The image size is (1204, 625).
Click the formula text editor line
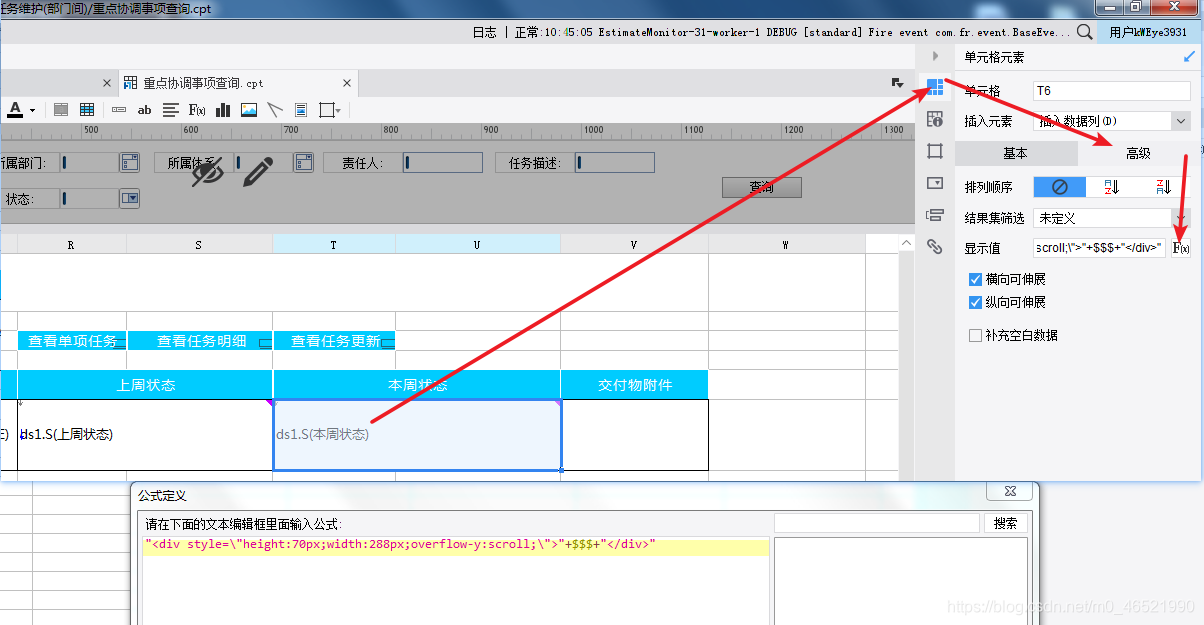(x=456, y=545)
